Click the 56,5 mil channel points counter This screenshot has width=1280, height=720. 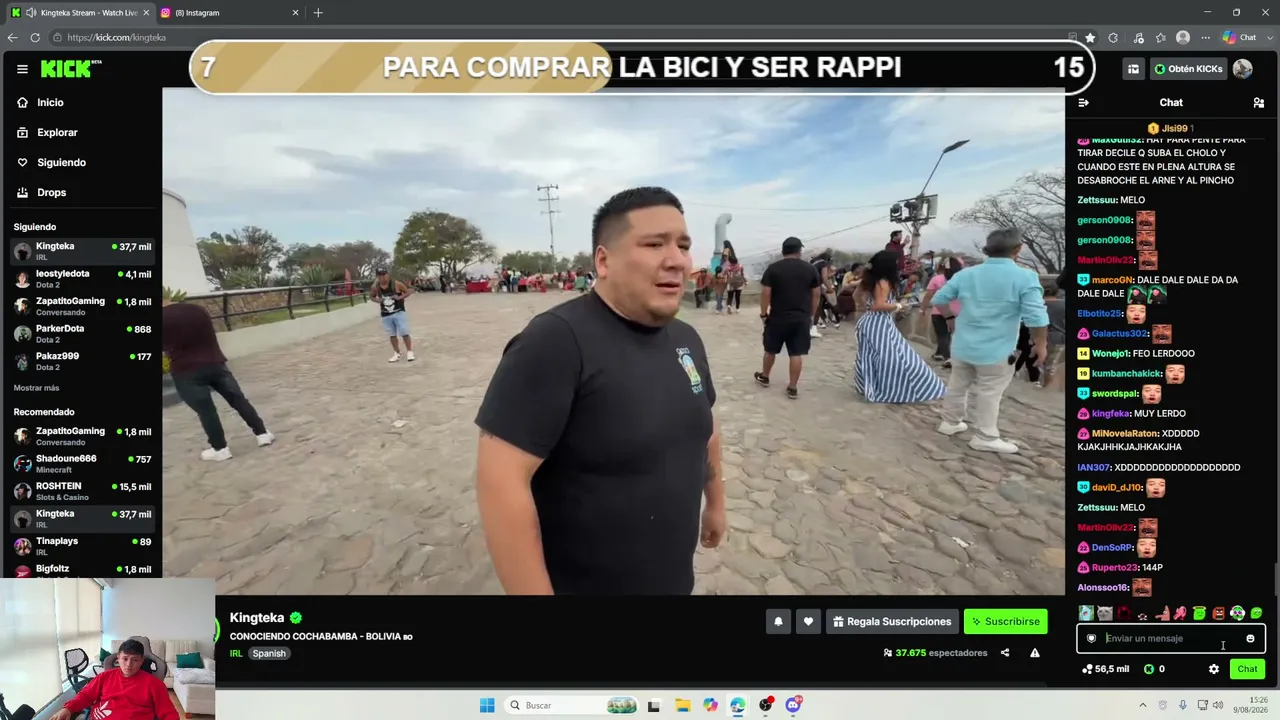(x=1105, y=669)
